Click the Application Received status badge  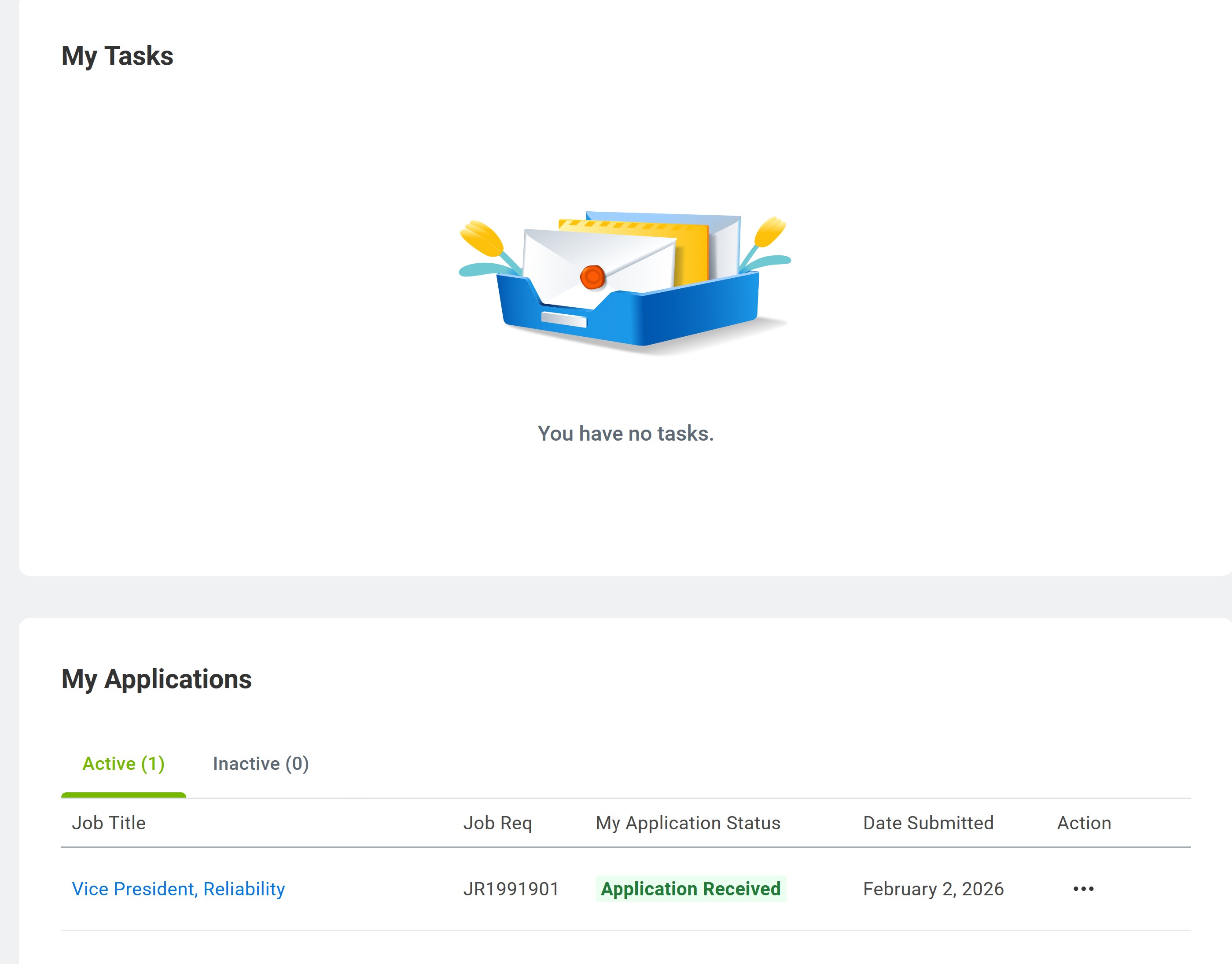click(690, 889)
